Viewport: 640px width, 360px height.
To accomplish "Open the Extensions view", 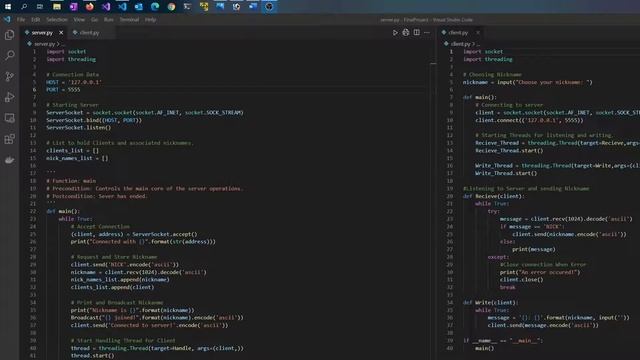I will click(x=9, y=139).
